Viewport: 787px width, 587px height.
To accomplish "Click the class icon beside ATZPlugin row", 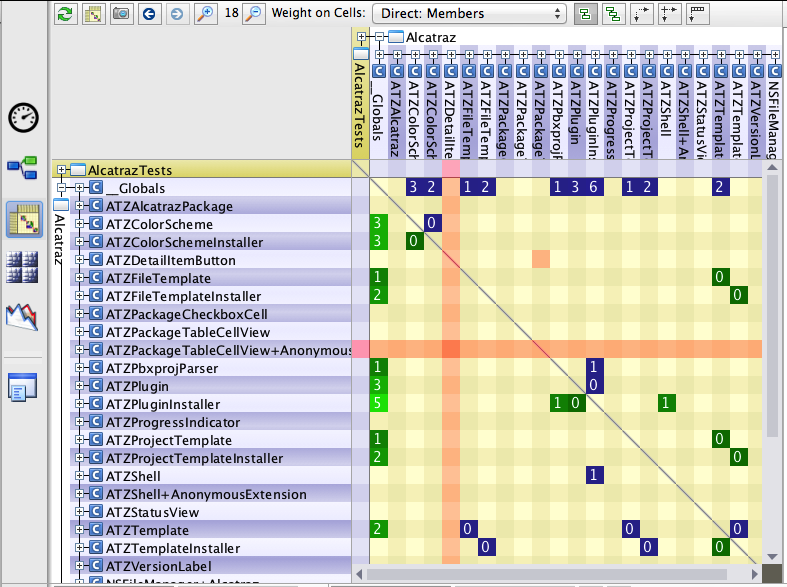I will click(x=96, y=386).
